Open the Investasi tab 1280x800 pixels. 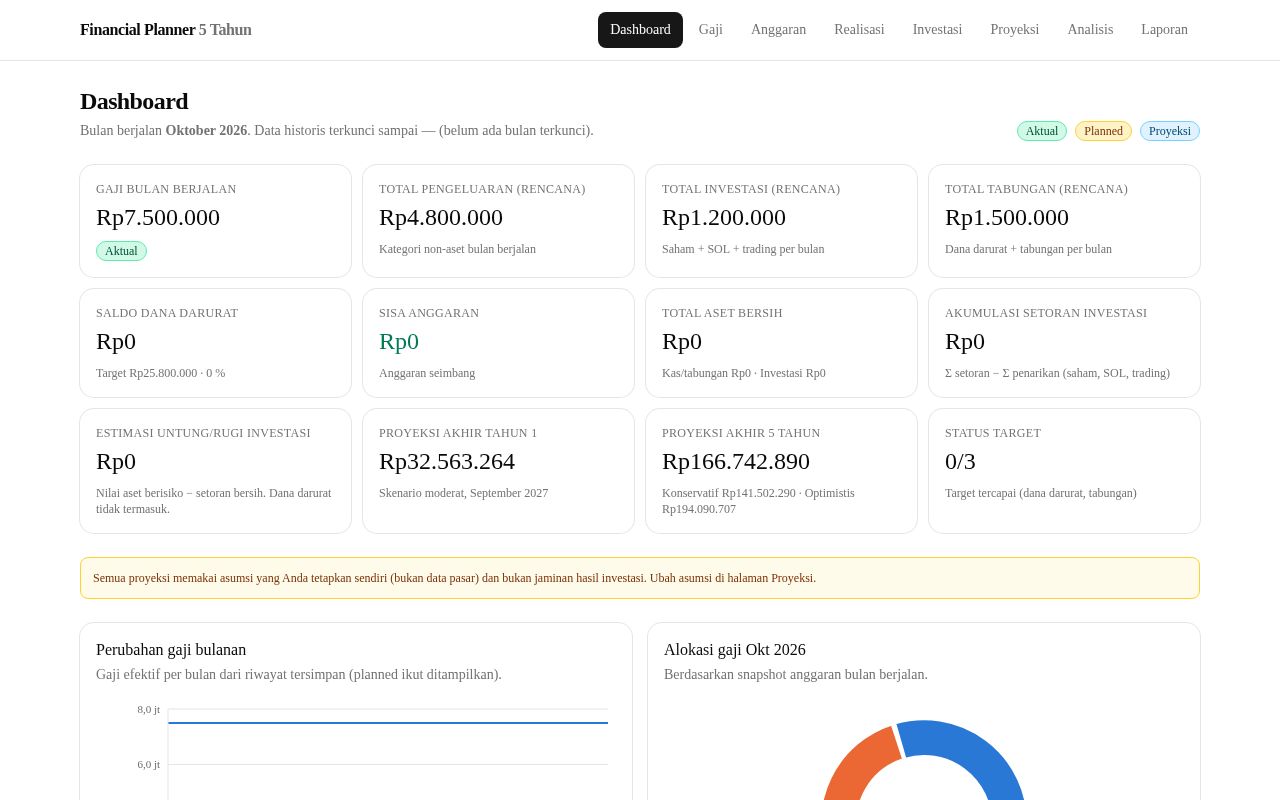click(937, 30)
